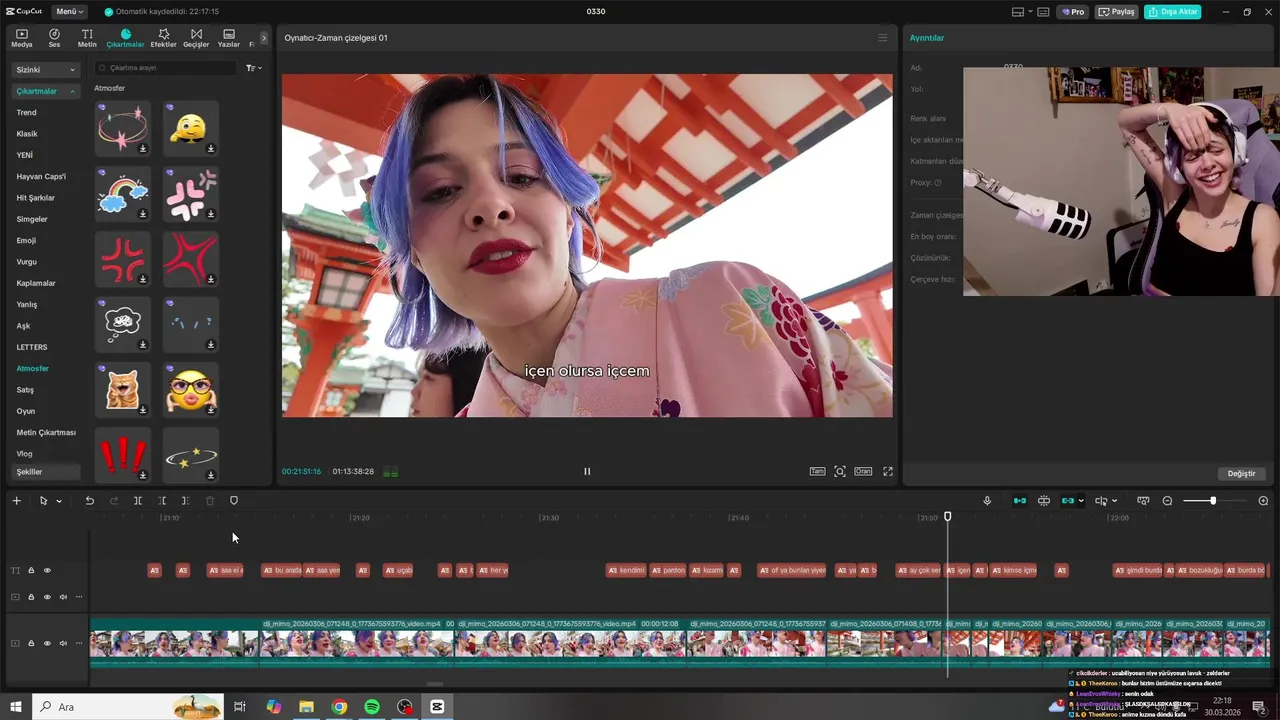Toggle main track magnet
Viewport: 1280px width, 720px height.
click(1020, 501)
